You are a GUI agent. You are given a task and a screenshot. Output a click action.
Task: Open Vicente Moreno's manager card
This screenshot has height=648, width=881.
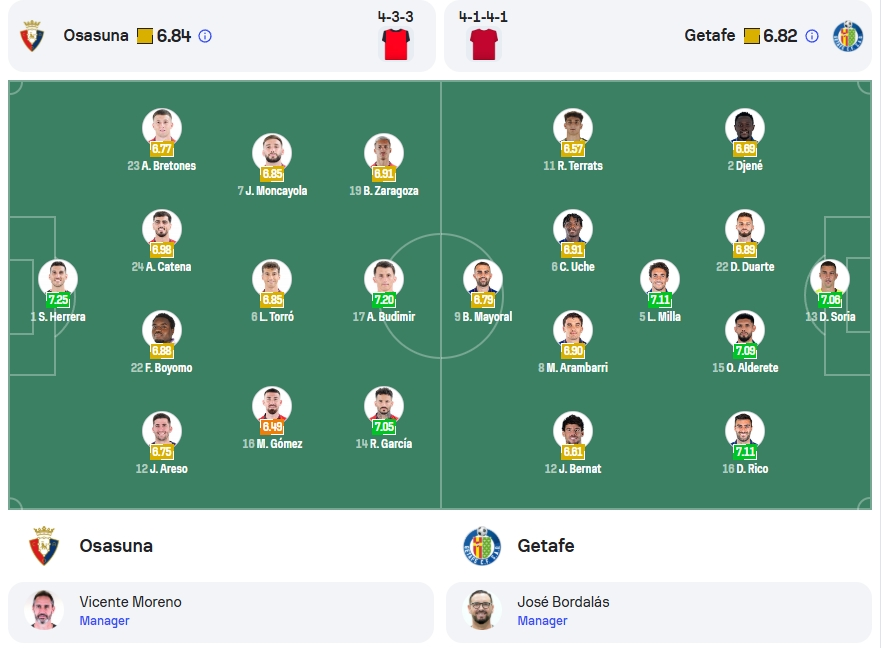pyautogui.click(x=221, y=613)
